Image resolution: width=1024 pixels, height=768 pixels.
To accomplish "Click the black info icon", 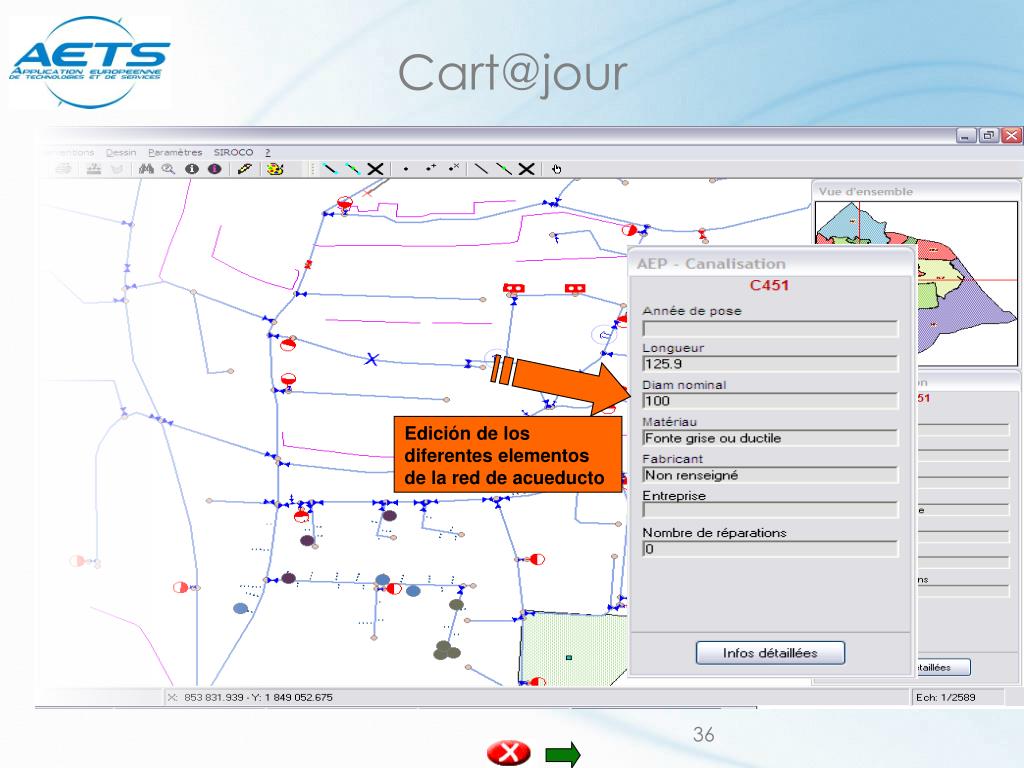I will pos(191,169).
